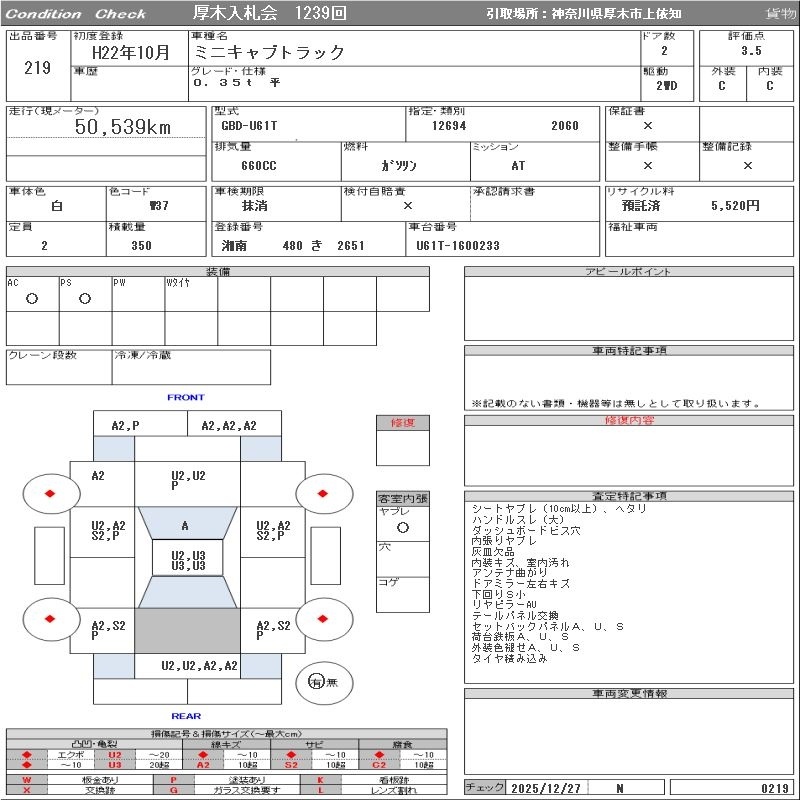Select the rear-right wheel diamond icon

[323, 619]
